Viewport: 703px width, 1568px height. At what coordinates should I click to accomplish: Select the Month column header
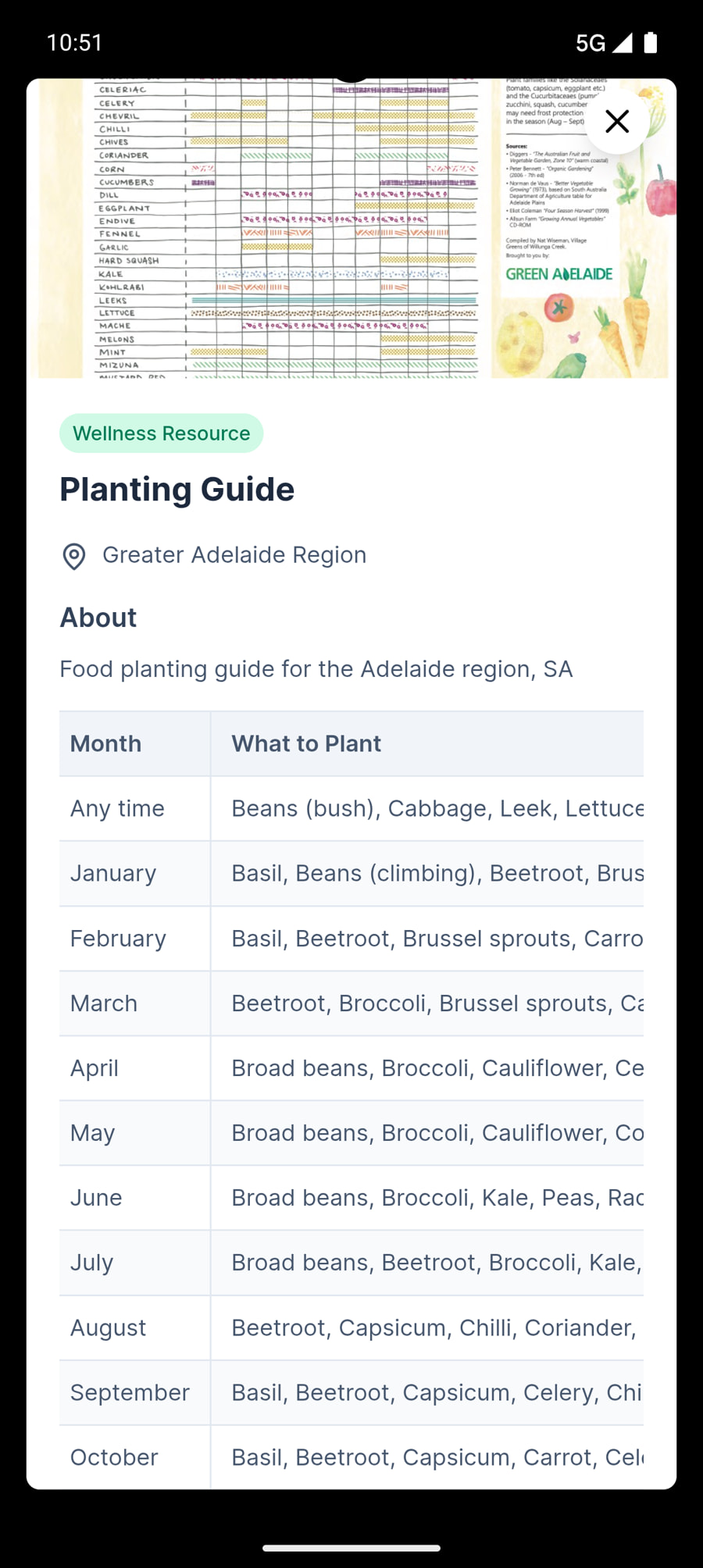click(106, 743)
